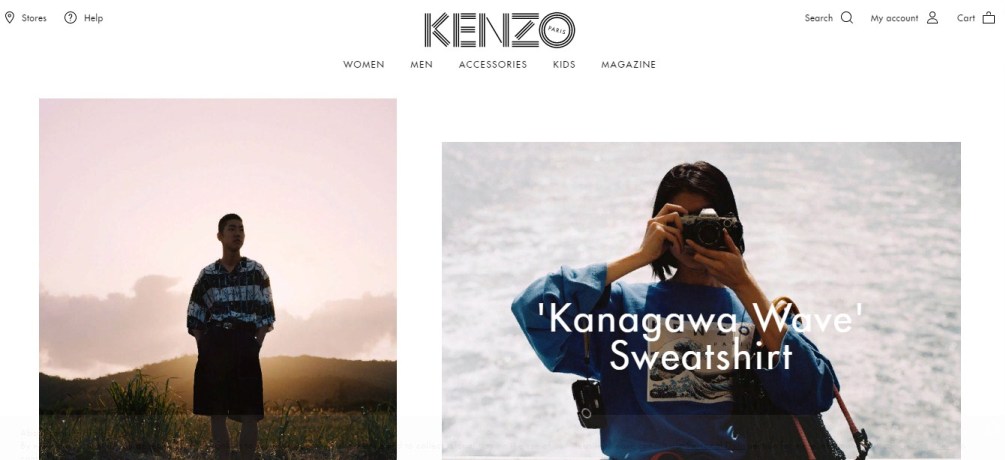
Task: Open the ACCESSORIES menu
Action: 492,64
